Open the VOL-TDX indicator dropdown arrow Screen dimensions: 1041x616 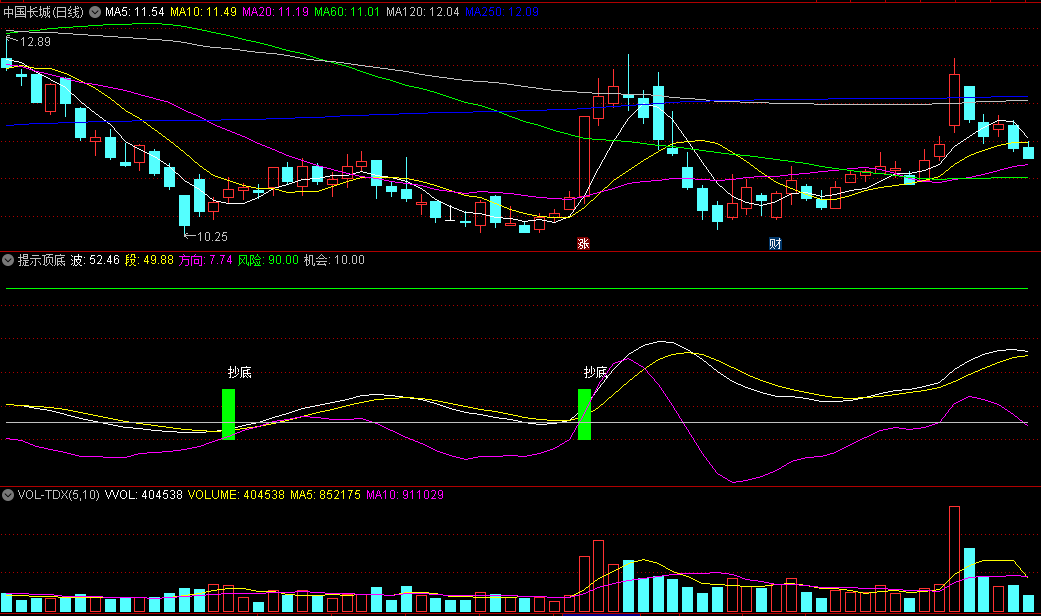8,495
